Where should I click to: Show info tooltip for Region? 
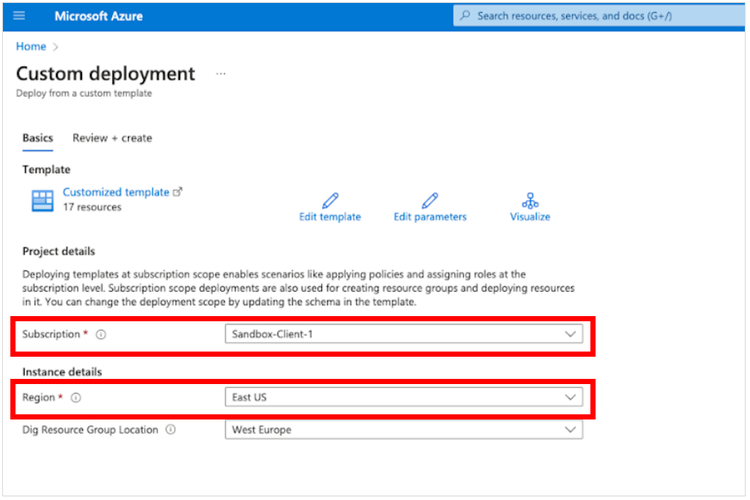coord(76,398)
